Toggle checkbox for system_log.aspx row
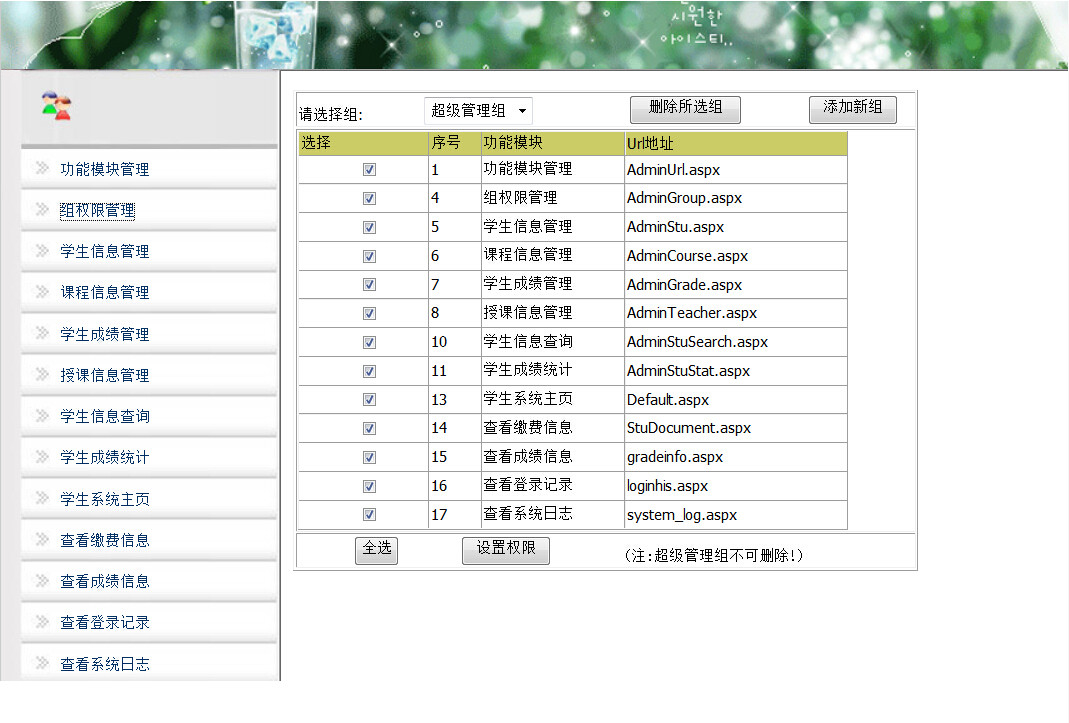The height and width of the screenshot is (723, 1069). pyautogui.click(x=370, y=515)
